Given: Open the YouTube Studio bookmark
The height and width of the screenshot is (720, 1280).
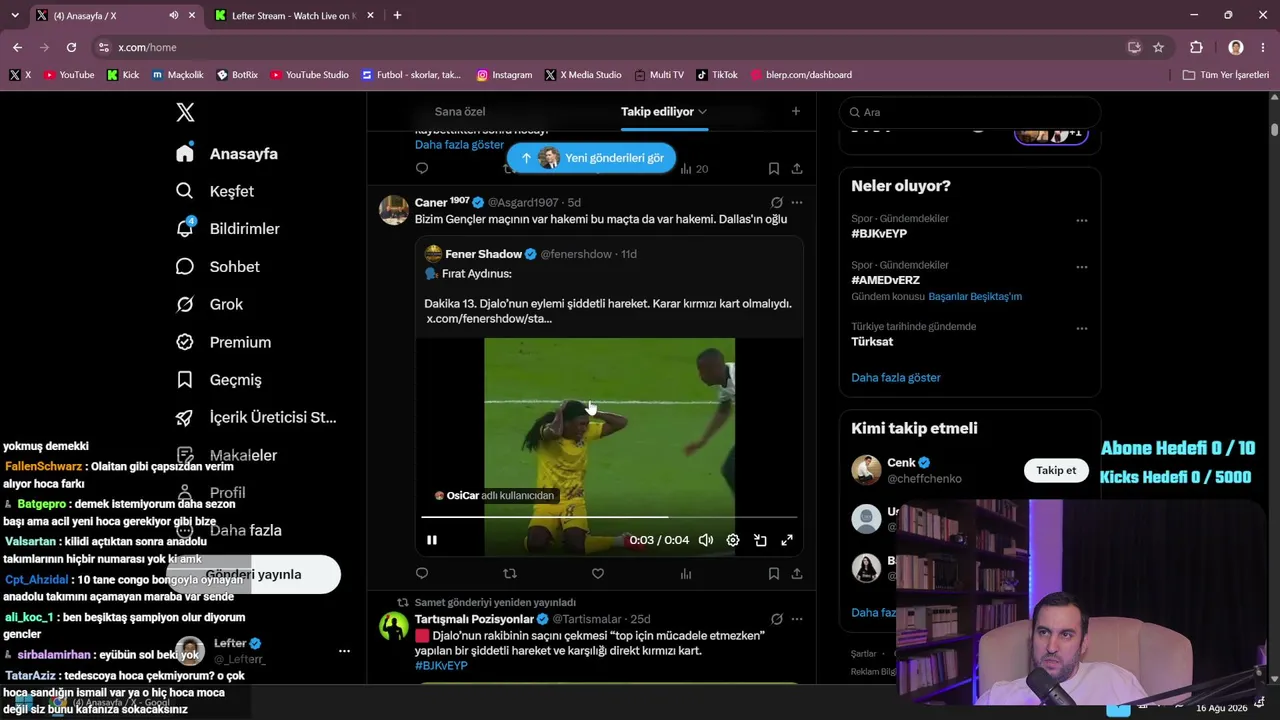Looking at the screenshot, I should click(x=309, y=75).
